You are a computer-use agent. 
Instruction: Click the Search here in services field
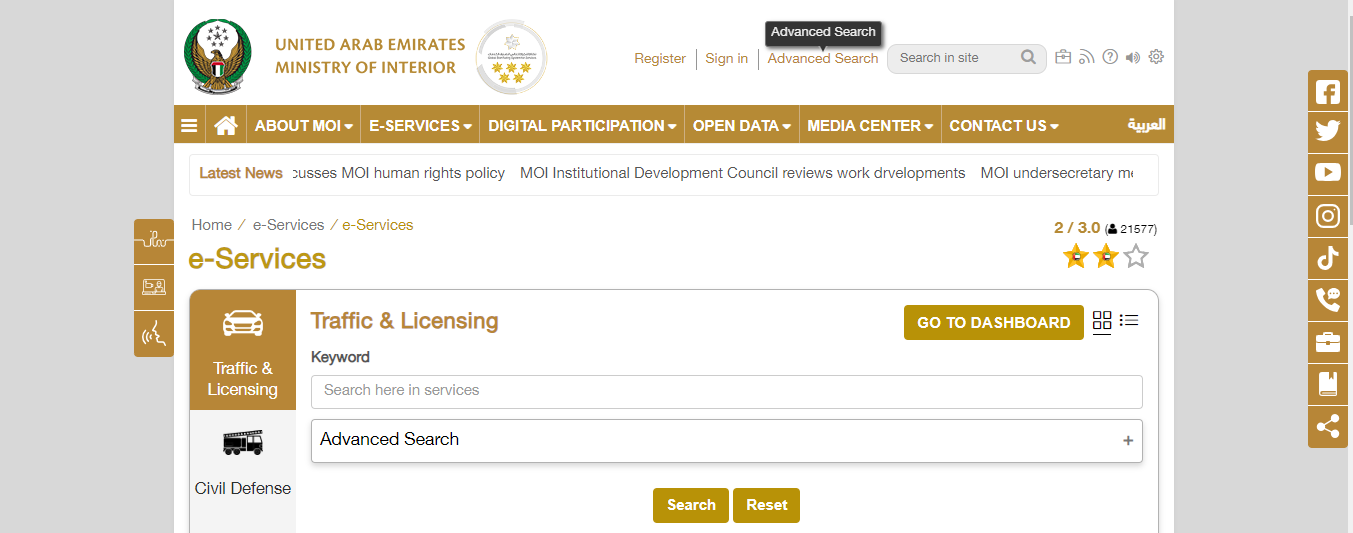pyautogui.click(x=726, y=391)
